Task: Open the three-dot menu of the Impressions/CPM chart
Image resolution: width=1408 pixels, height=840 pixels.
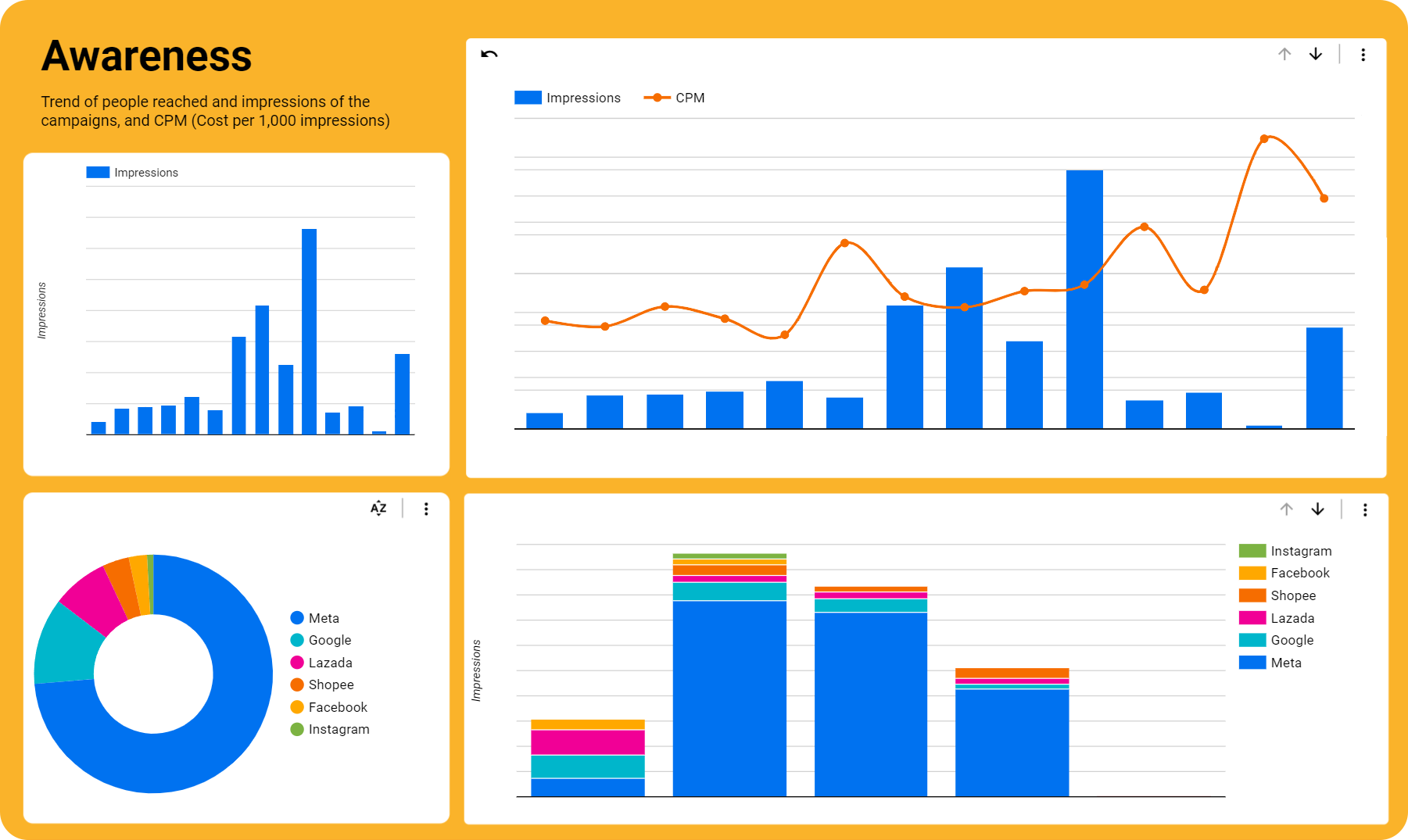Action: (1363, 55)
